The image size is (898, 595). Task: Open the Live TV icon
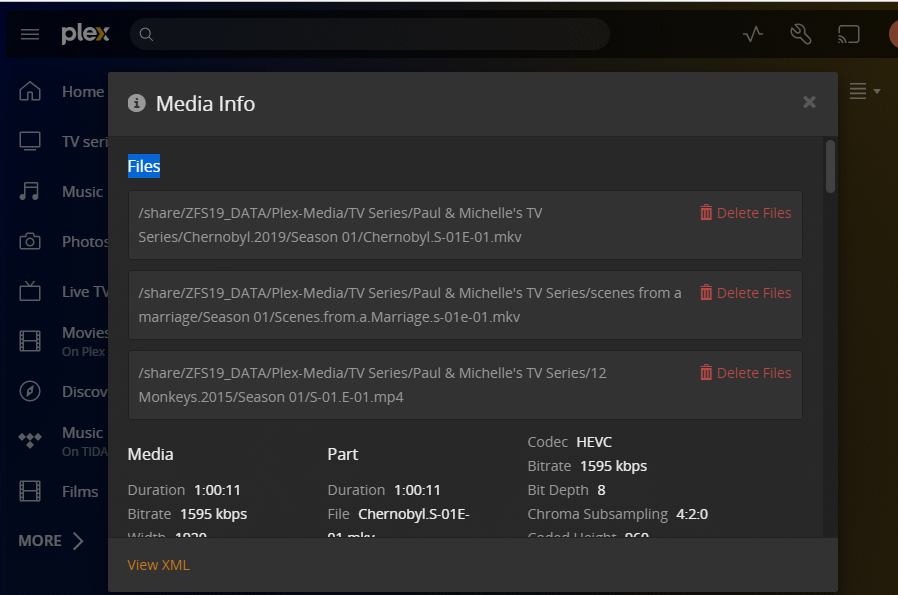coord(30,291)
